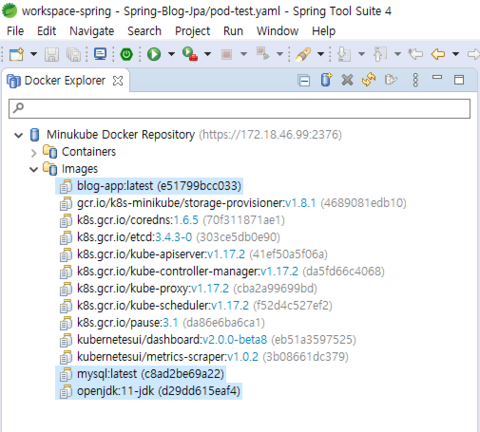Expand the Containers folder

(33, 153)
